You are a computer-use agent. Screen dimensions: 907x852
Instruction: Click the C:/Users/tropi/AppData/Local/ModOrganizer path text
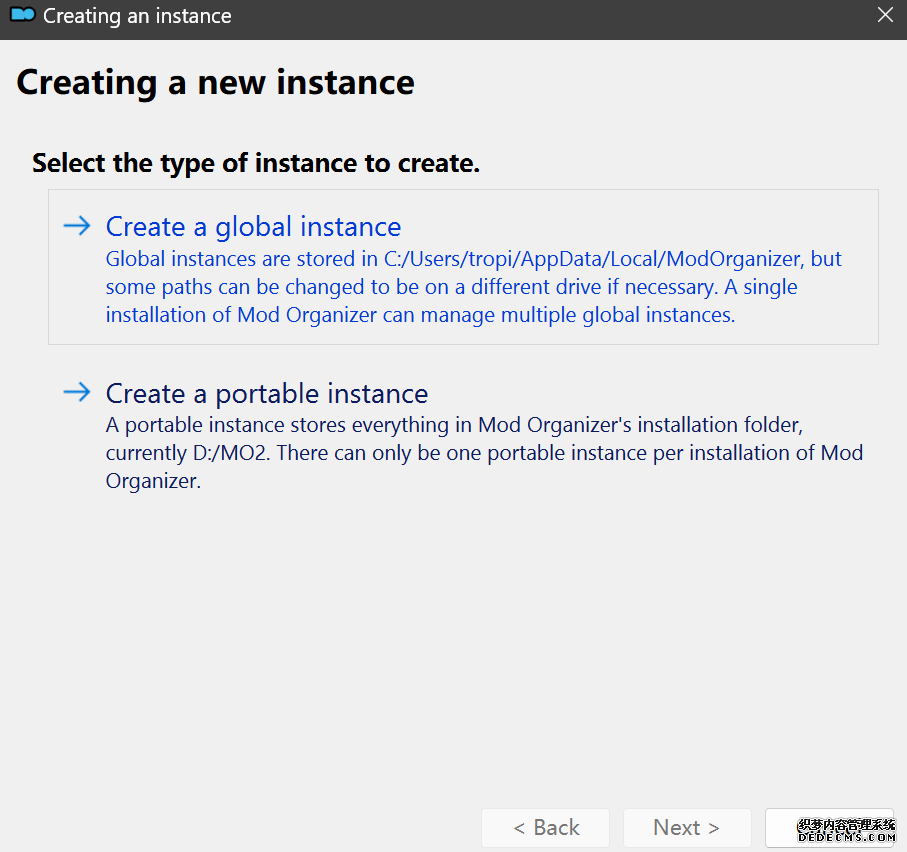594,259
